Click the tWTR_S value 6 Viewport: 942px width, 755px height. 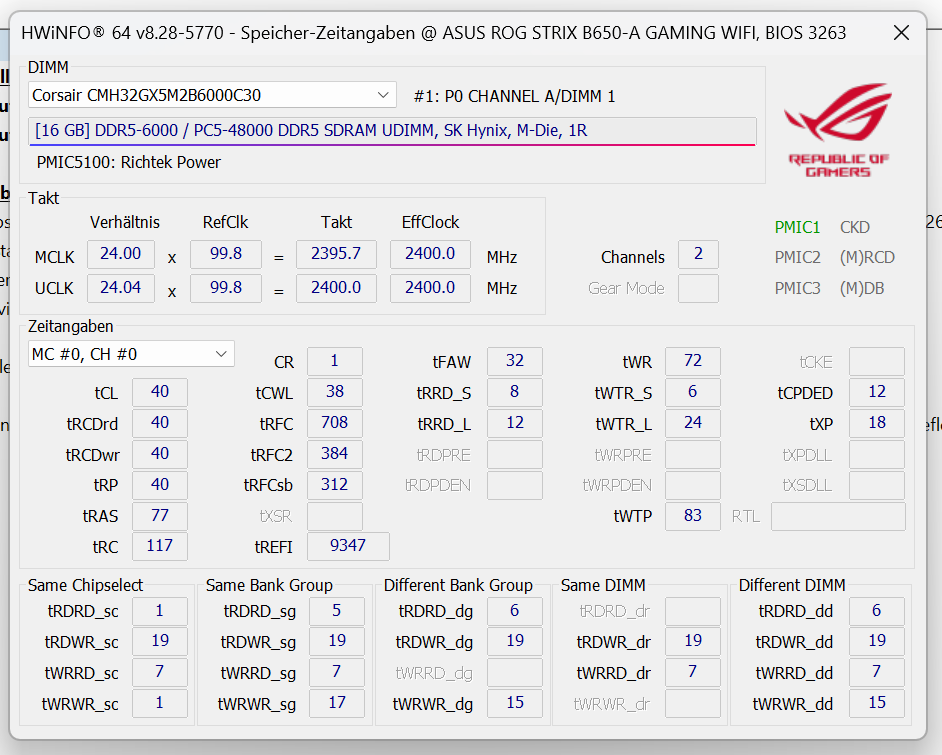click(693, 392)
